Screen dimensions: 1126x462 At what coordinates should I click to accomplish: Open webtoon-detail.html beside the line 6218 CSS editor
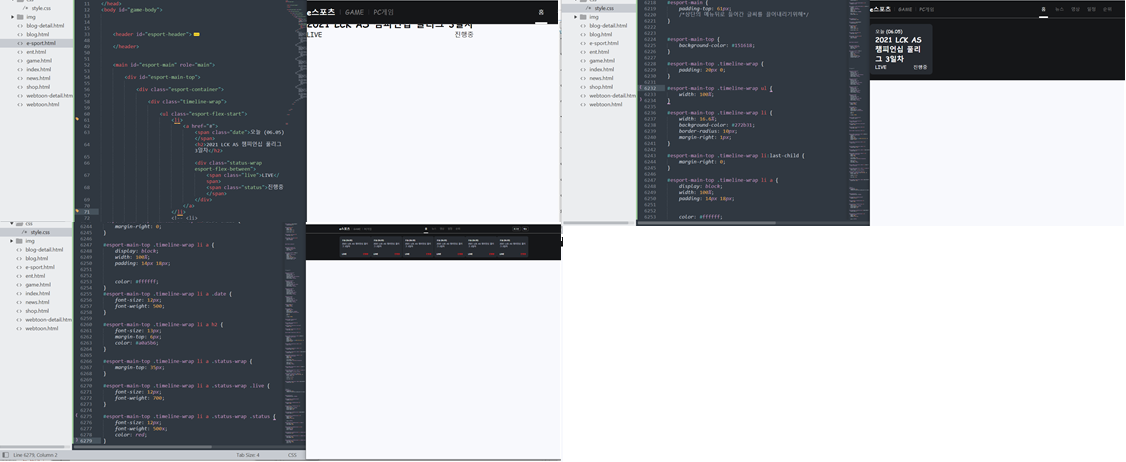click(x=613, y=96)
